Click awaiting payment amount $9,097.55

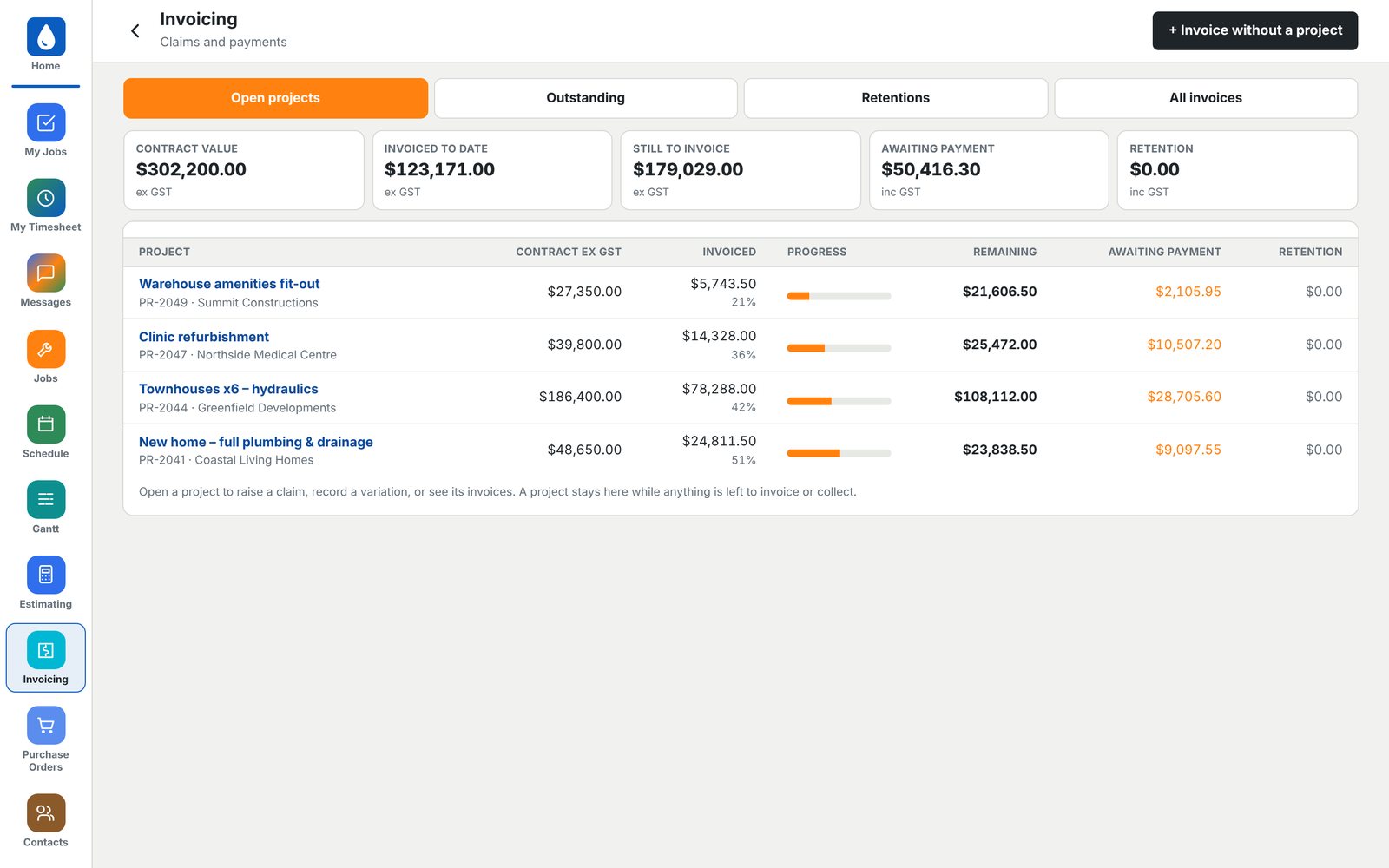tap(1188, 450)
